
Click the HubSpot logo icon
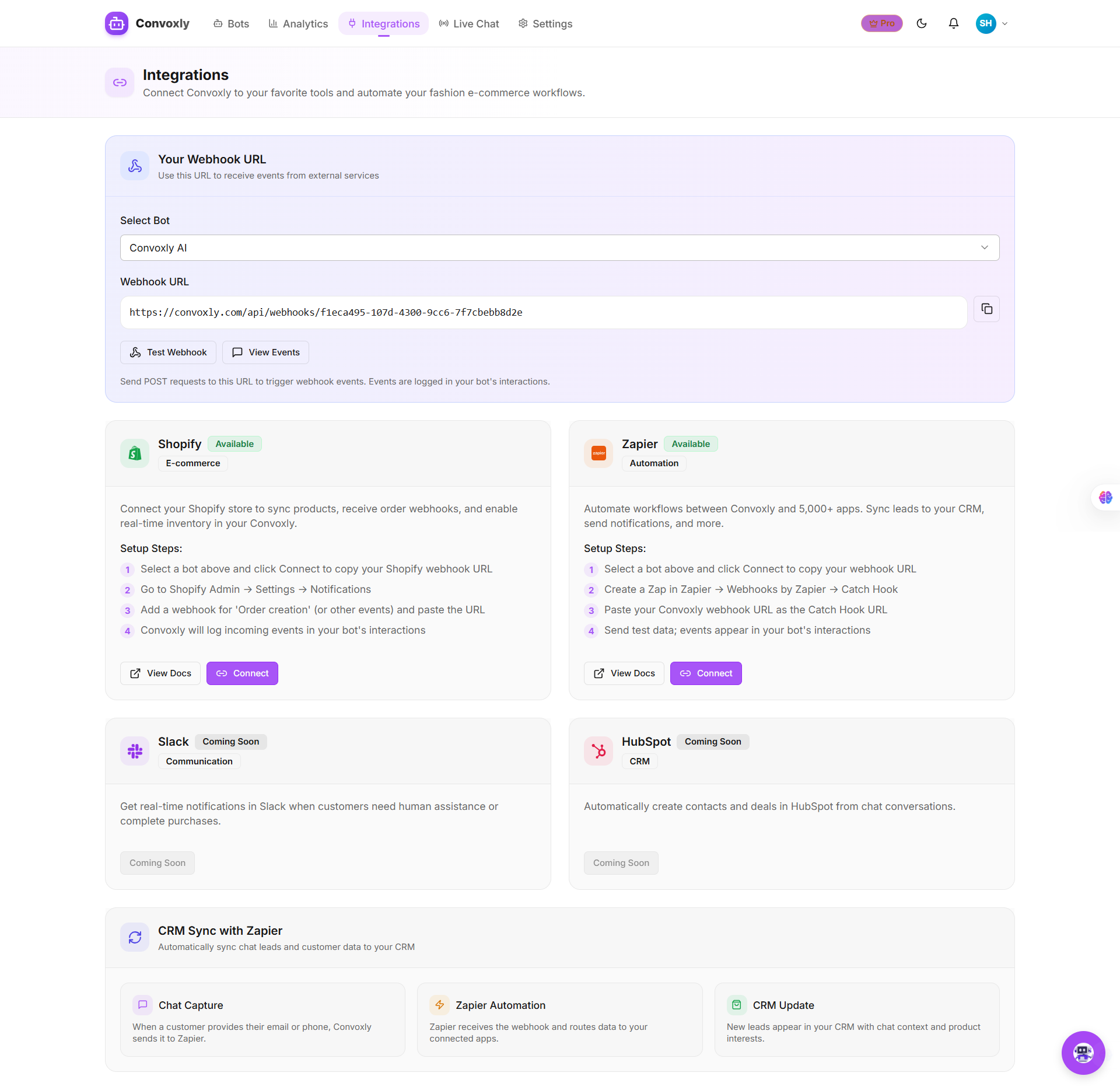[x=598, y=751]
